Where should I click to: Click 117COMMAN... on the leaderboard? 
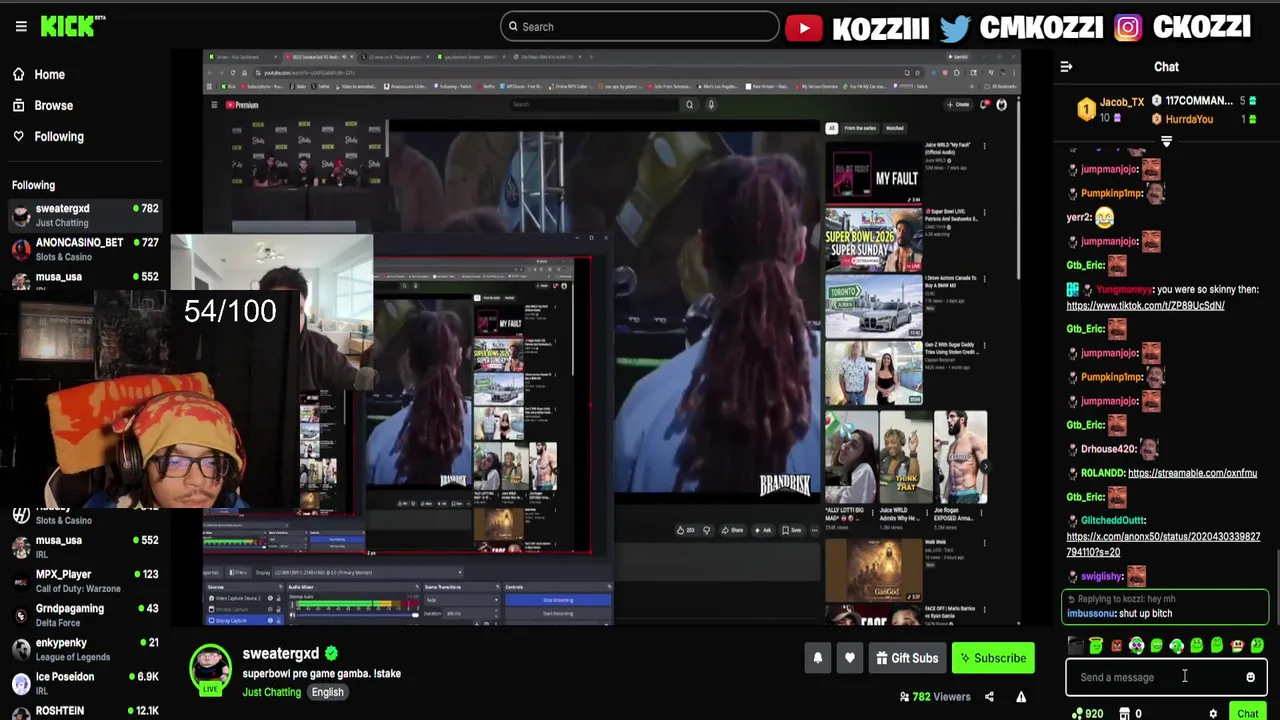point(1199,101)
